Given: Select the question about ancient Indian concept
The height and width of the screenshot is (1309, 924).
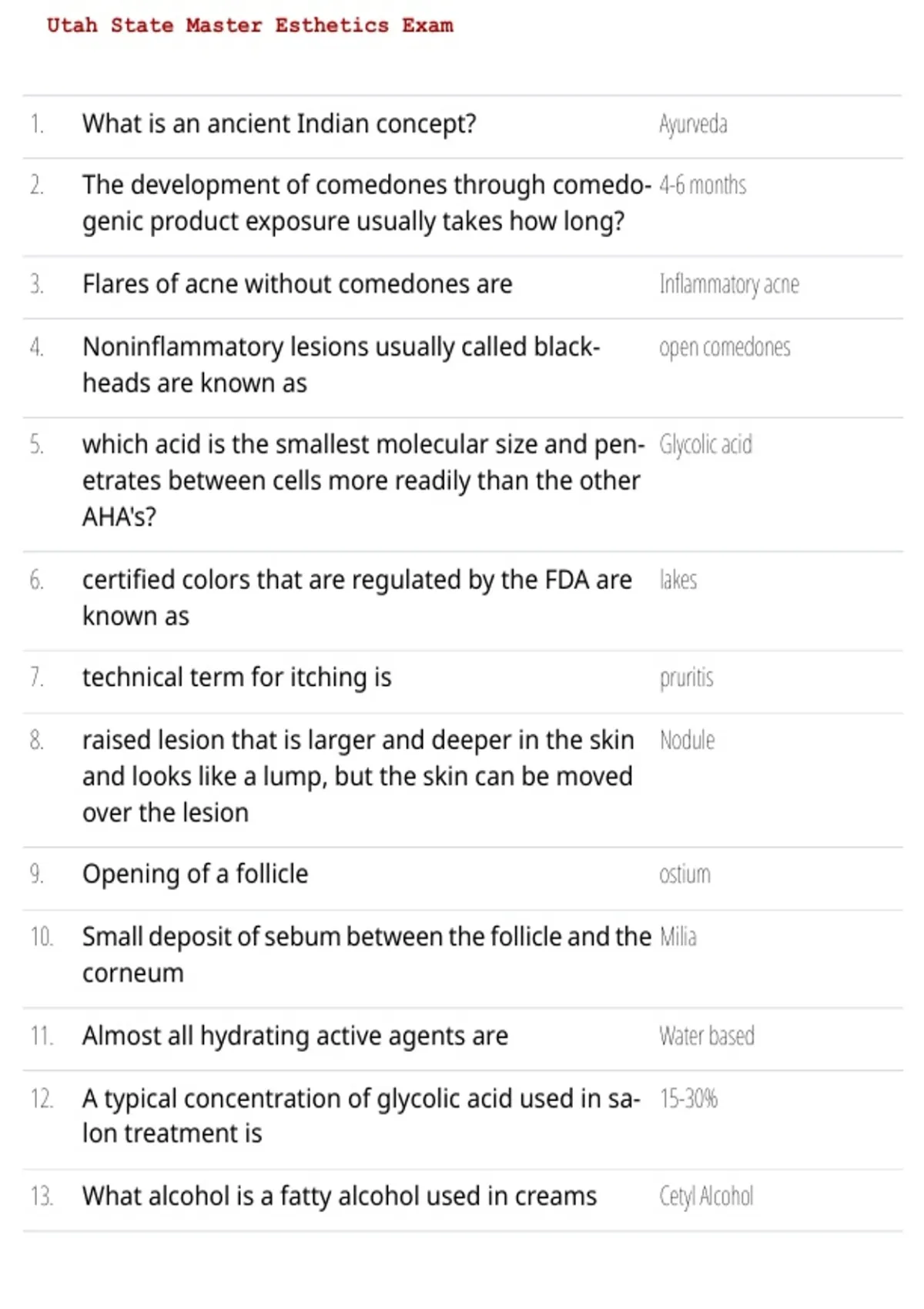Looking at the screenshot, I should tap(280, 124).
